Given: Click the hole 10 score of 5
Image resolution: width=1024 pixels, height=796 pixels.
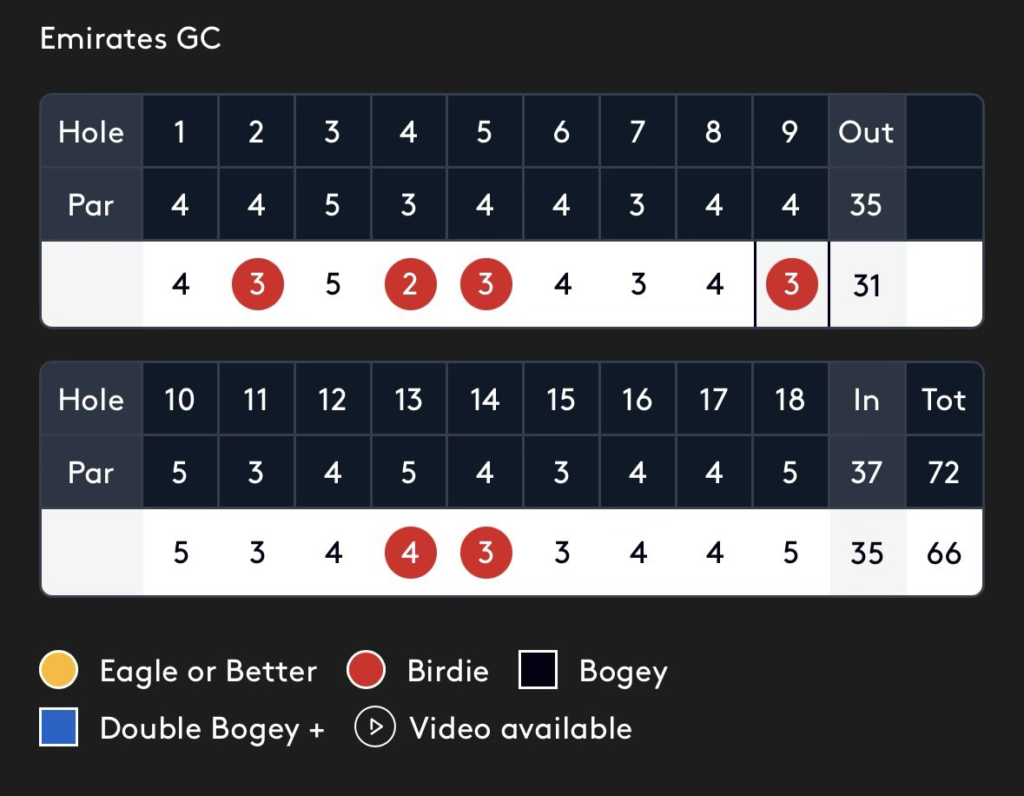Looking at the screenshot, I should (x=180, y=553).
